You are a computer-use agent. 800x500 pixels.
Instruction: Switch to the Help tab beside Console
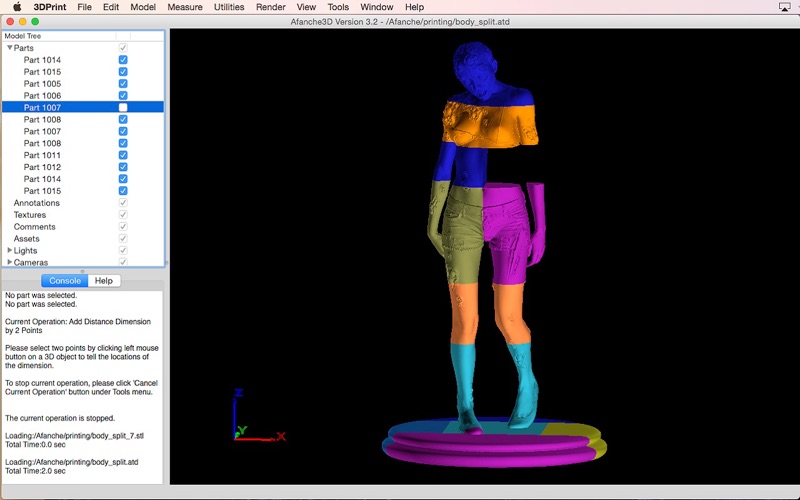[x=104, y=281]
